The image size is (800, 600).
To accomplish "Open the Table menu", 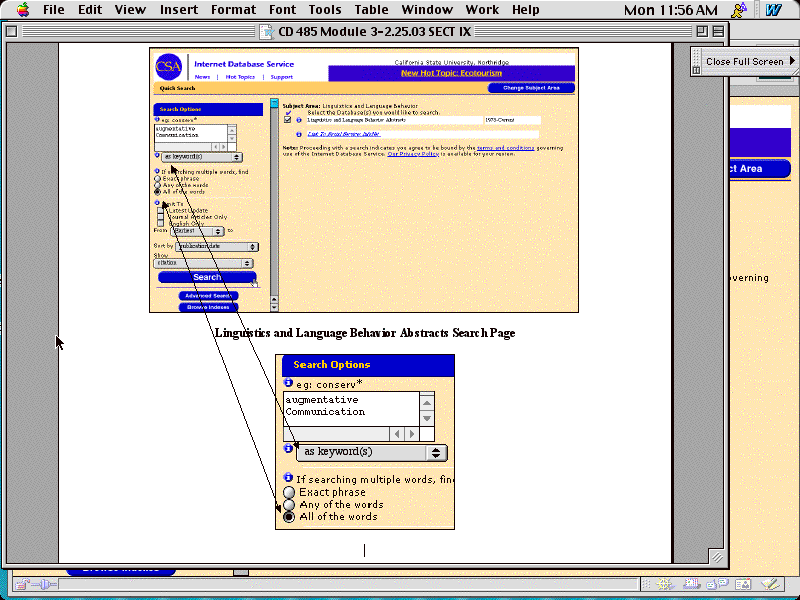I will click(x=371, y=10).
